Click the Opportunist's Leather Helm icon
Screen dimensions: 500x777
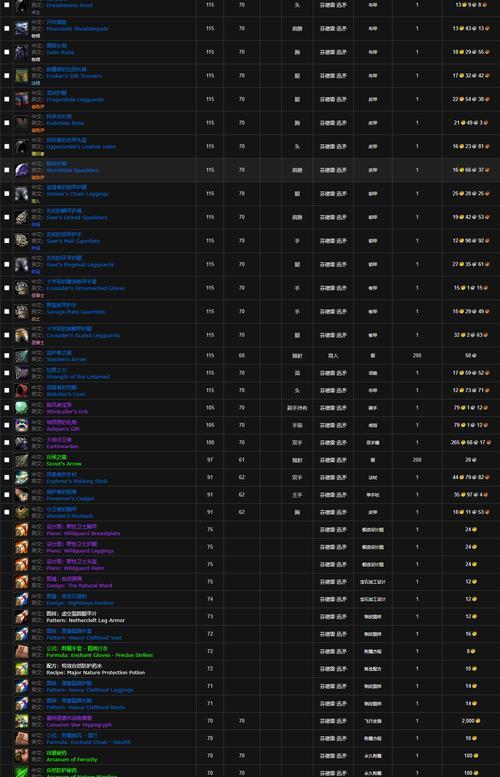tap(21, 146)
